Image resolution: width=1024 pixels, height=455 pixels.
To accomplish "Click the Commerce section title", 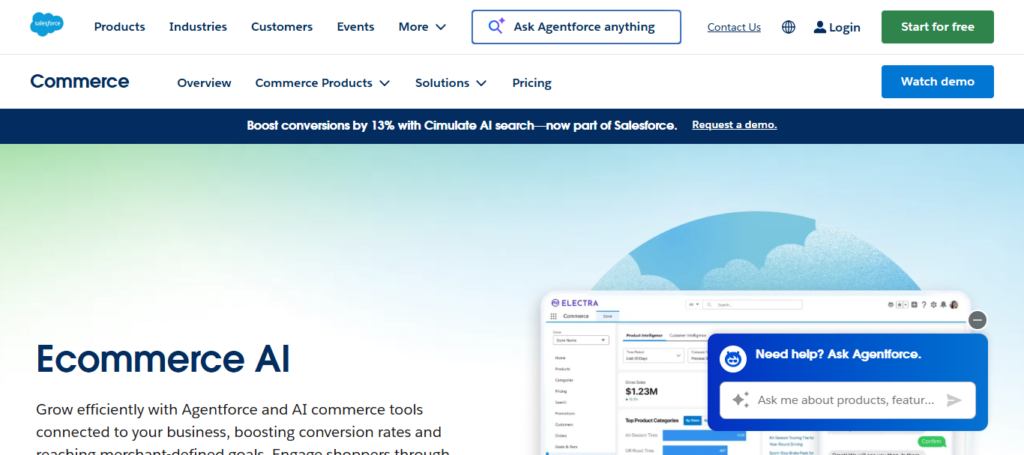I will click(x=80, y=82).
